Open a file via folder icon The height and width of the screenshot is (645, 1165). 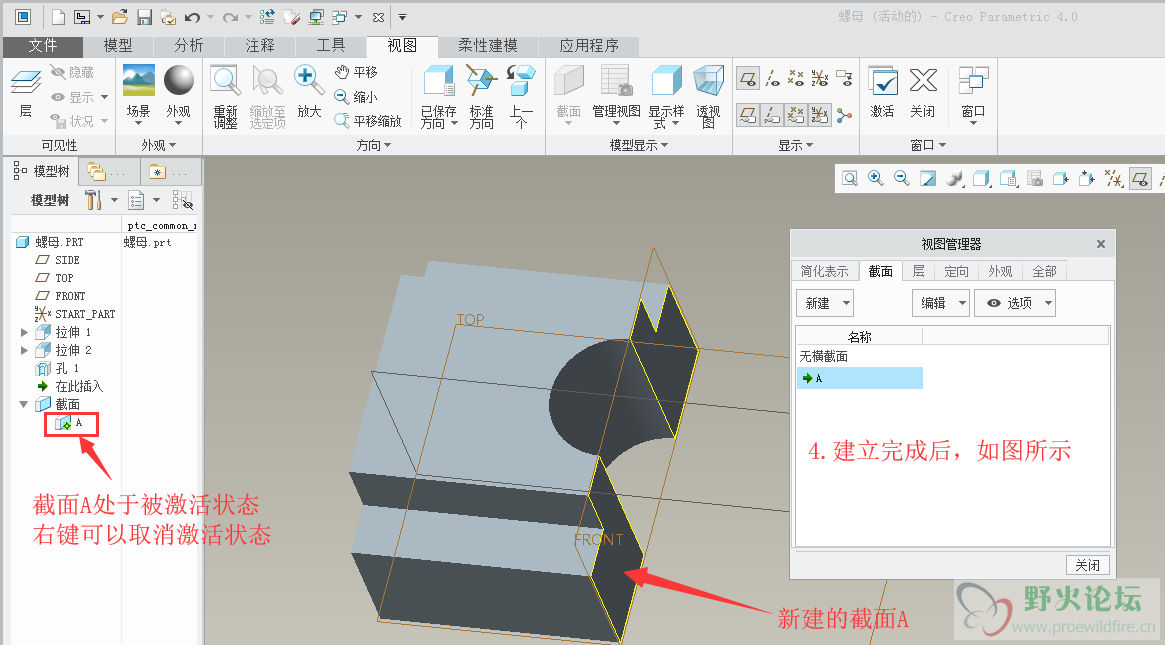click(x=120, y=16)
